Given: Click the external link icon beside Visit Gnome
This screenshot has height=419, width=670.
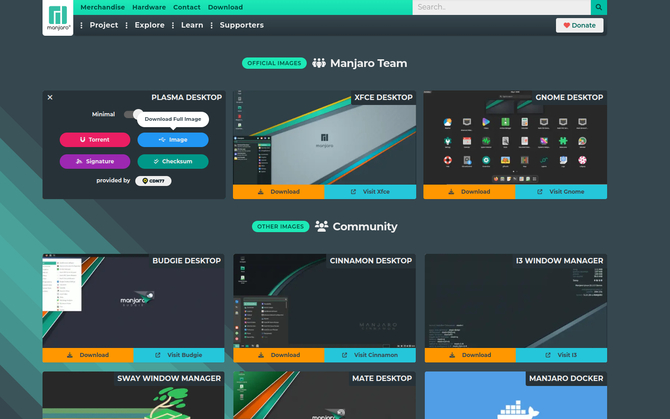Looking at the screenshot, I should pyautogui.click(x=540, y=192).
